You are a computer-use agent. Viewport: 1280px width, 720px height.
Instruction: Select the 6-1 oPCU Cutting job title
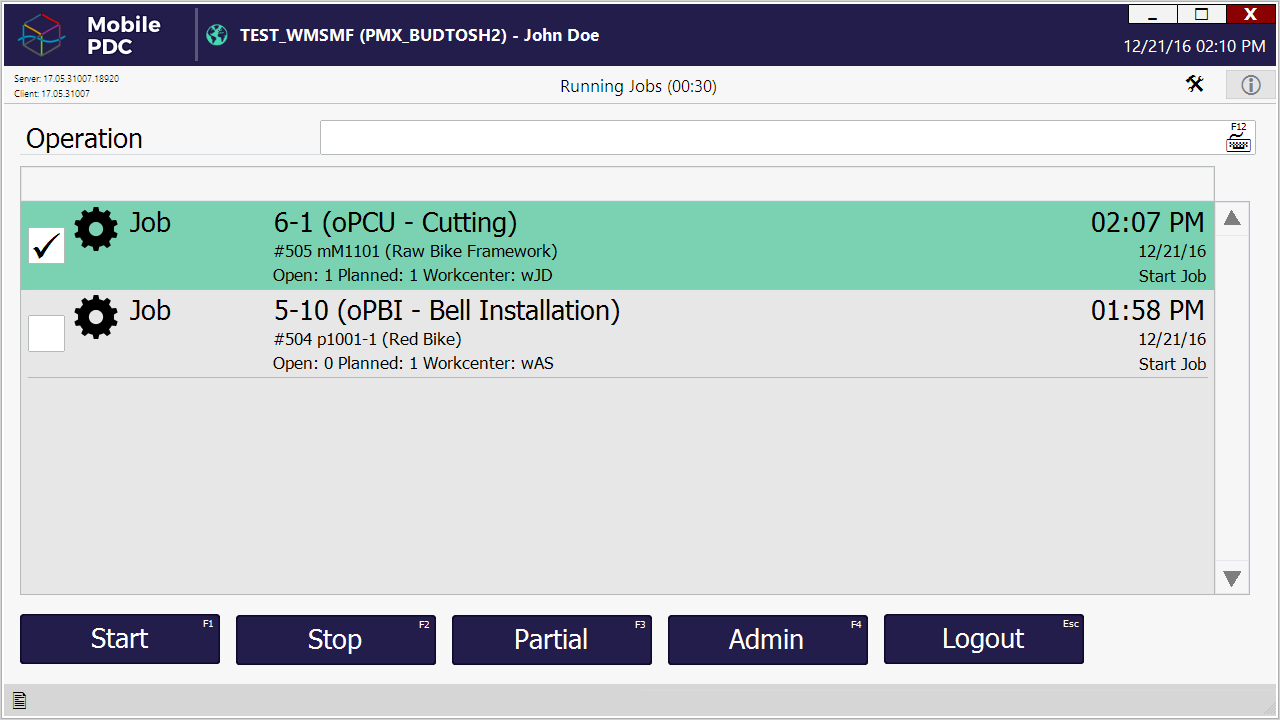[x=395, y=222]
